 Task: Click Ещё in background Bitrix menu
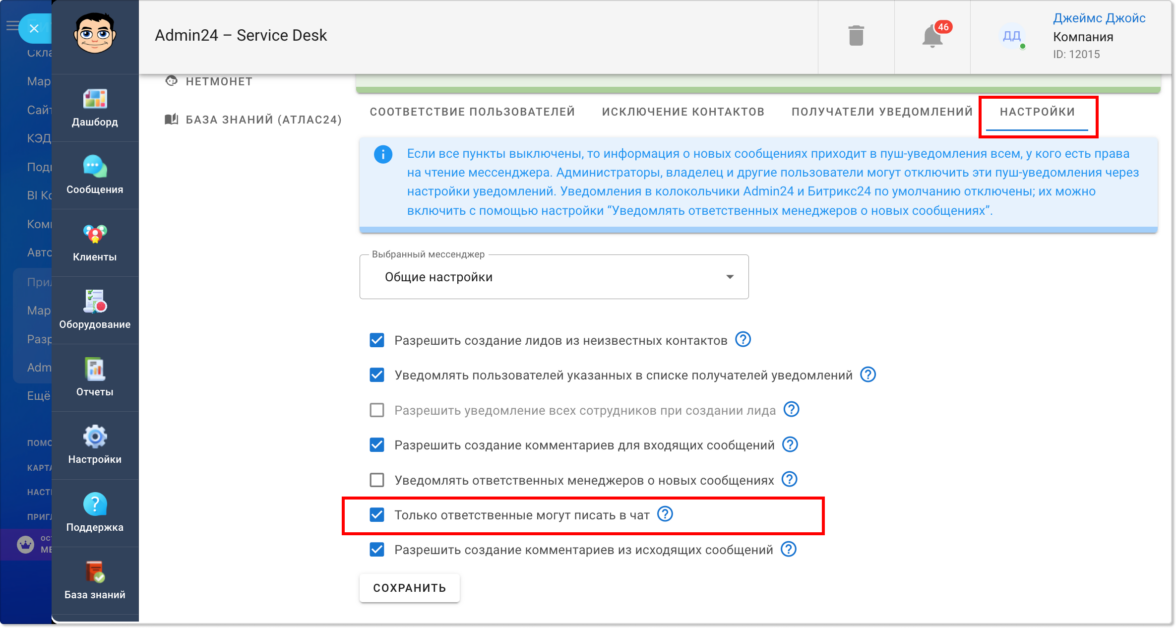tap(38, 395)
